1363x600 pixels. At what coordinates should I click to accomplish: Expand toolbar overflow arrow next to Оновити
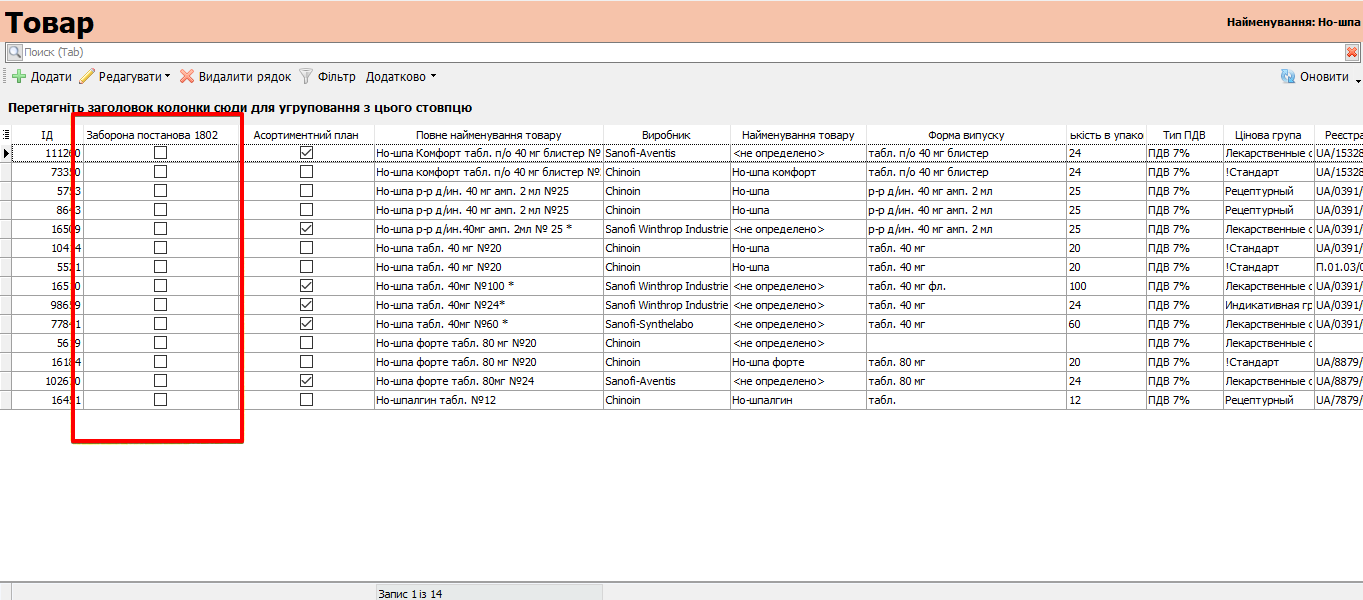[1357, 78]
